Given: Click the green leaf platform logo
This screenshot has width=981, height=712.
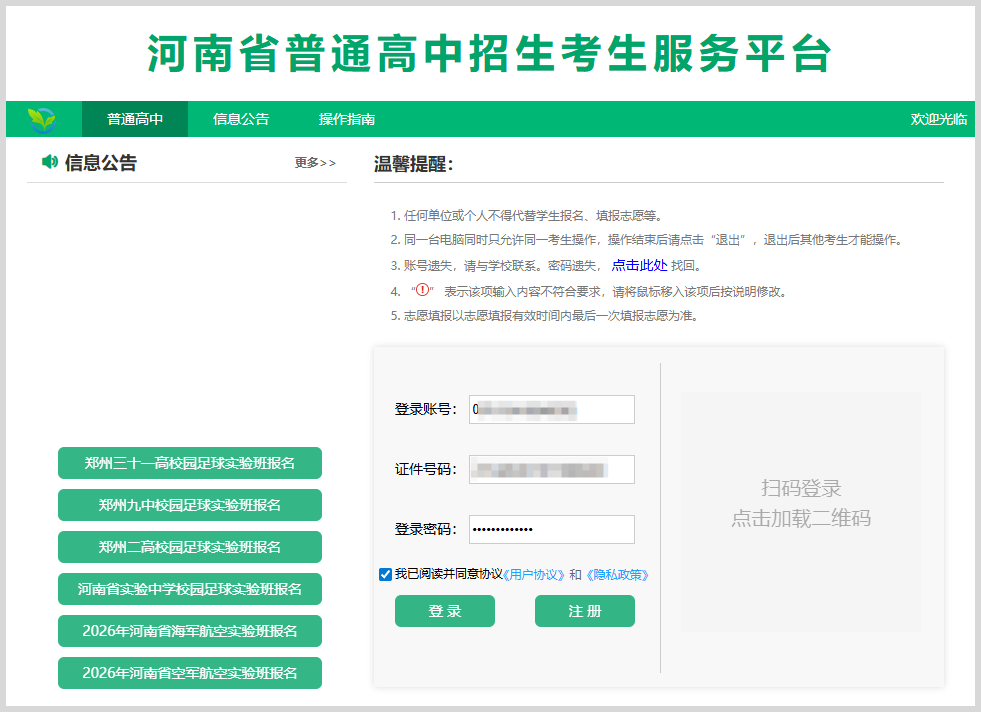Looking at the screenshot, I should pos(42,119).
